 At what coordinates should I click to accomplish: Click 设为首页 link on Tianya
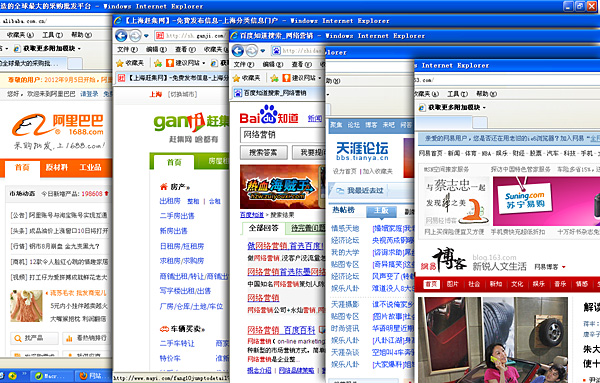(344, 171)
